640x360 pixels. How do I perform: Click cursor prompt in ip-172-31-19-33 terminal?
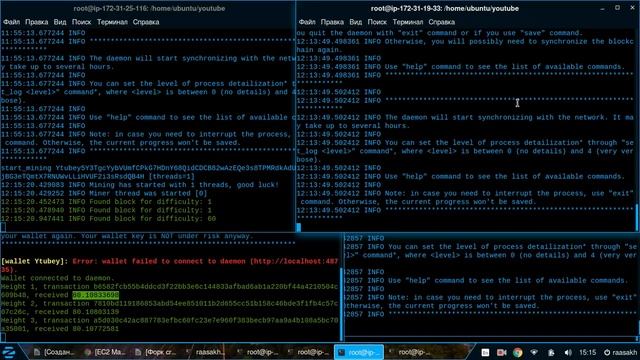coord(299,227)
